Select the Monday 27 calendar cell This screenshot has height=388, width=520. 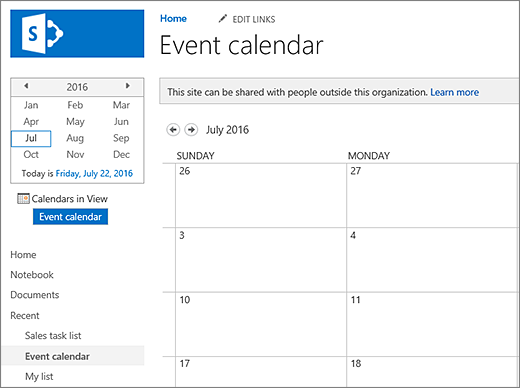coord(433,196)
